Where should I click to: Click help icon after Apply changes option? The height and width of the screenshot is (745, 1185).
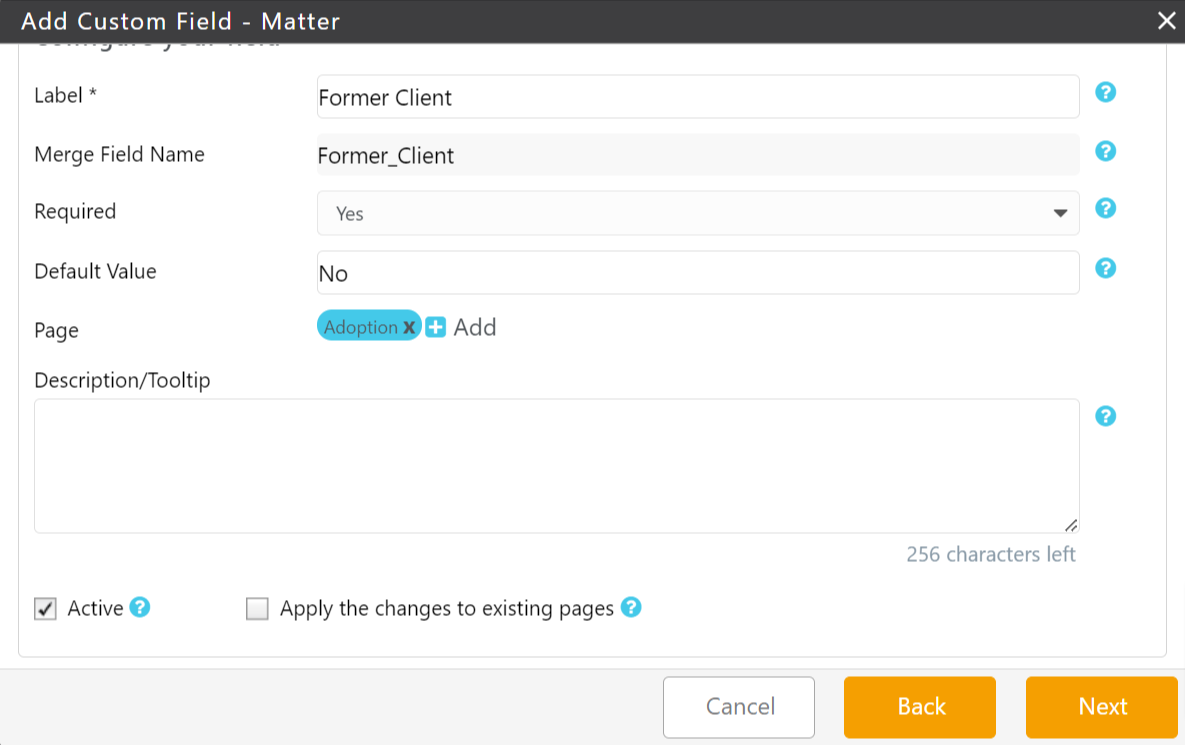point(631,607)
